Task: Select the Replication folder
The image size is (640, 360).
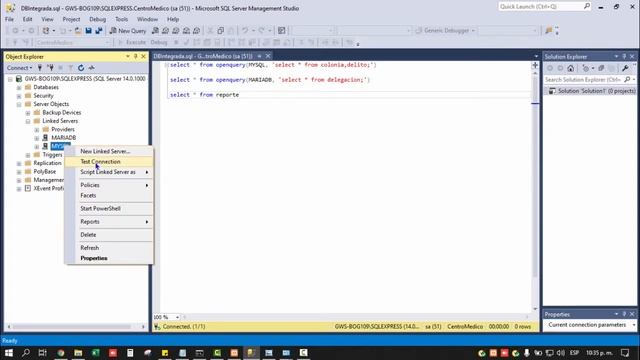Action: pos(47,163)
